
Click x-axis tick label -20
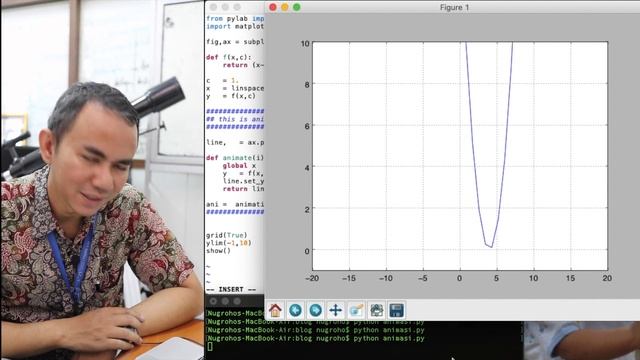tap(312, 278)
